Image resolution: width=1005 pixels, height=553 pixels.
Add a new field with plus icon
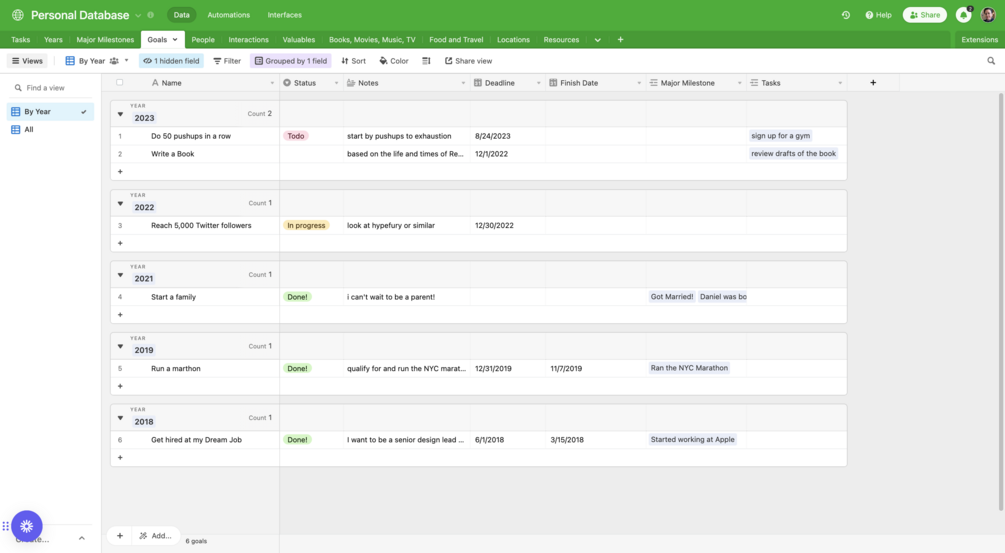tap(873, 83)
